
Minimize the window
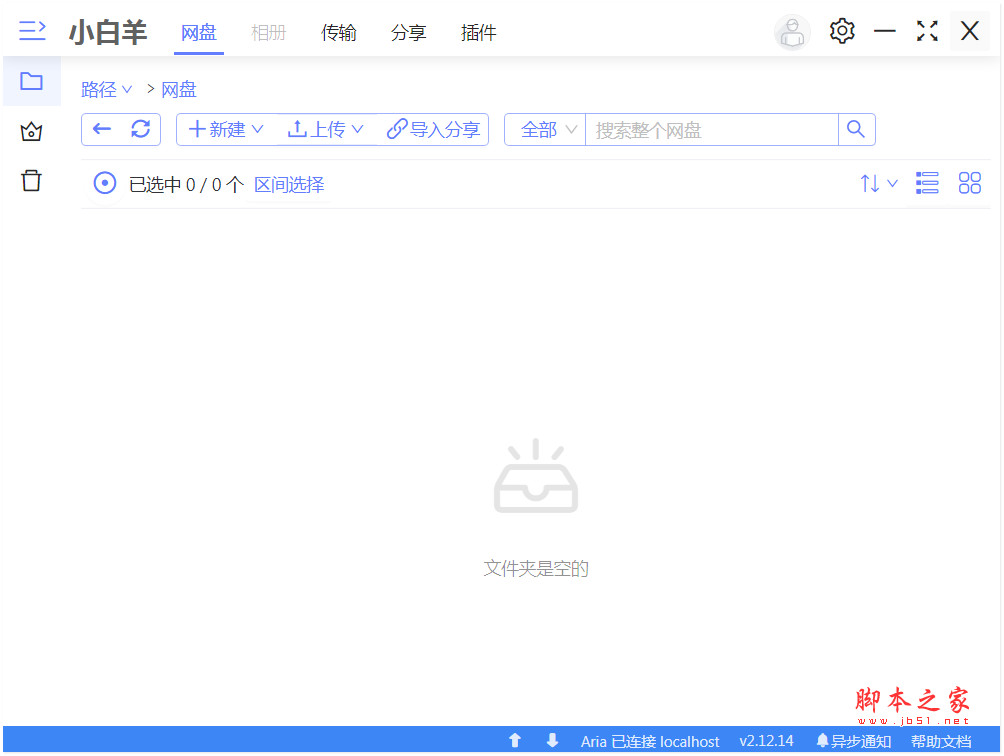[884, 31]
